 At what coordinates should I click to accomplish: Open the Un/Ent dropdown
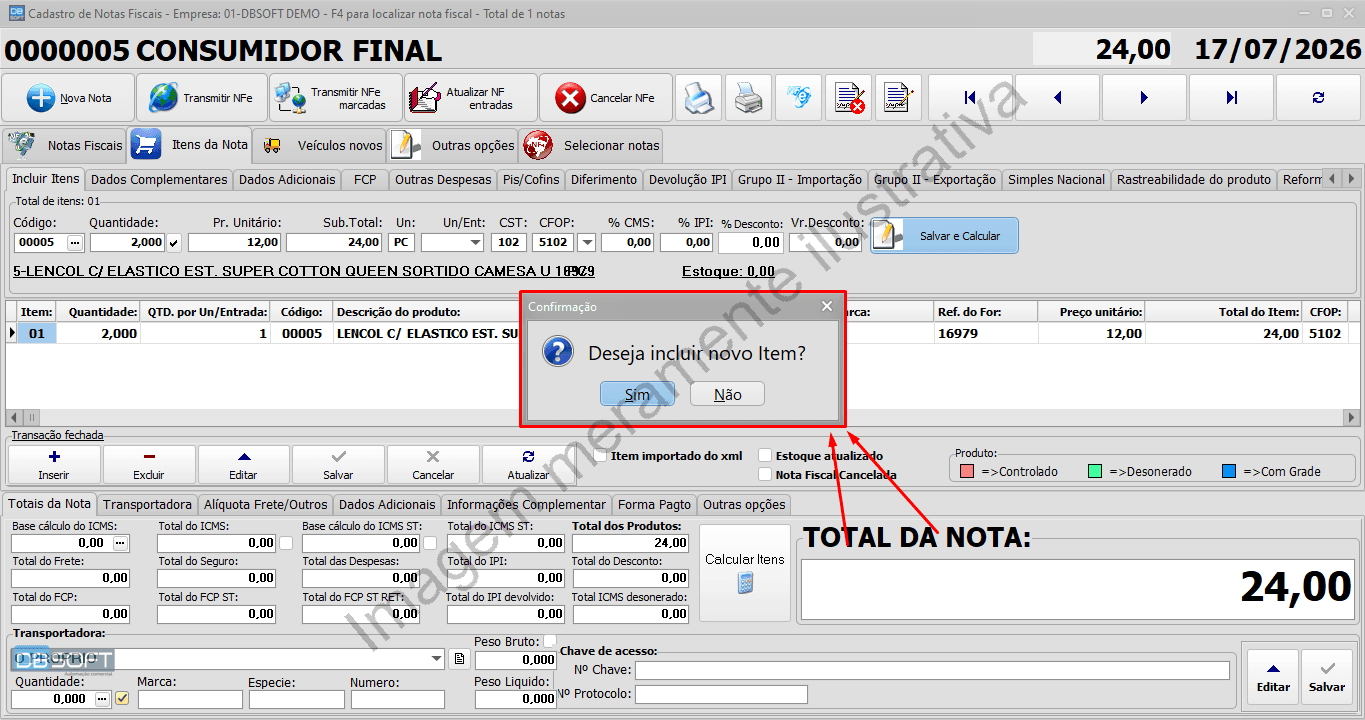tap(474, 242)
